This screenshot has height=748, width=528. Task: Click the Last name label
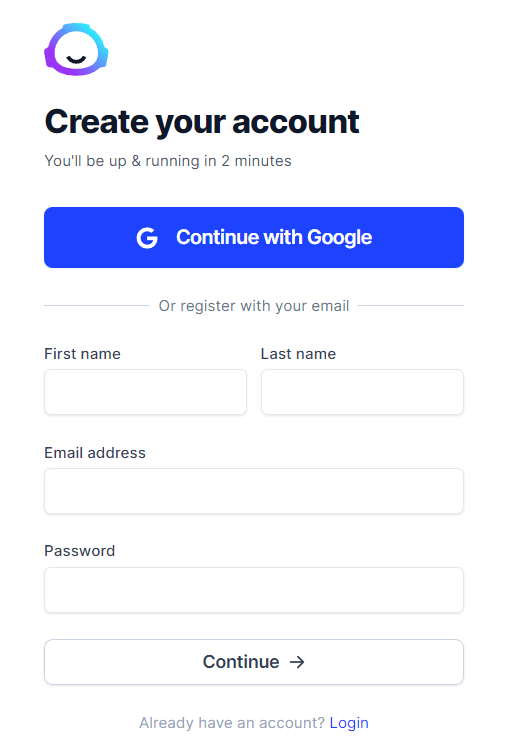299,353
